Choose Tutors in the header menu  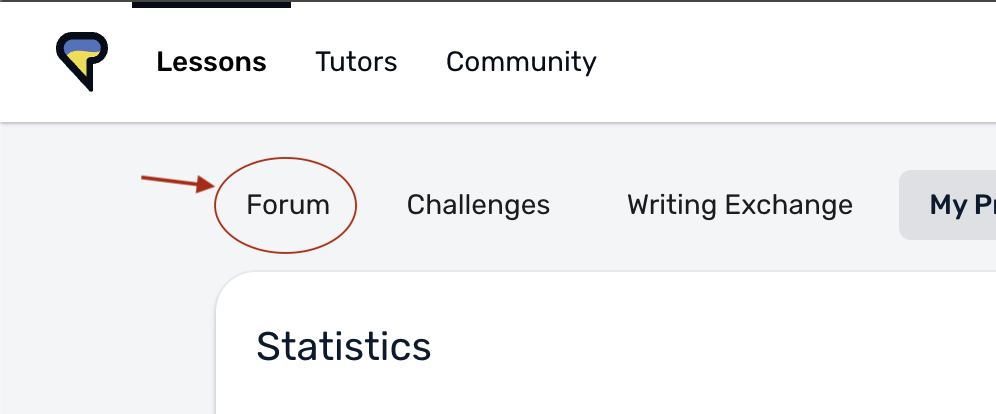pos(356,62)
